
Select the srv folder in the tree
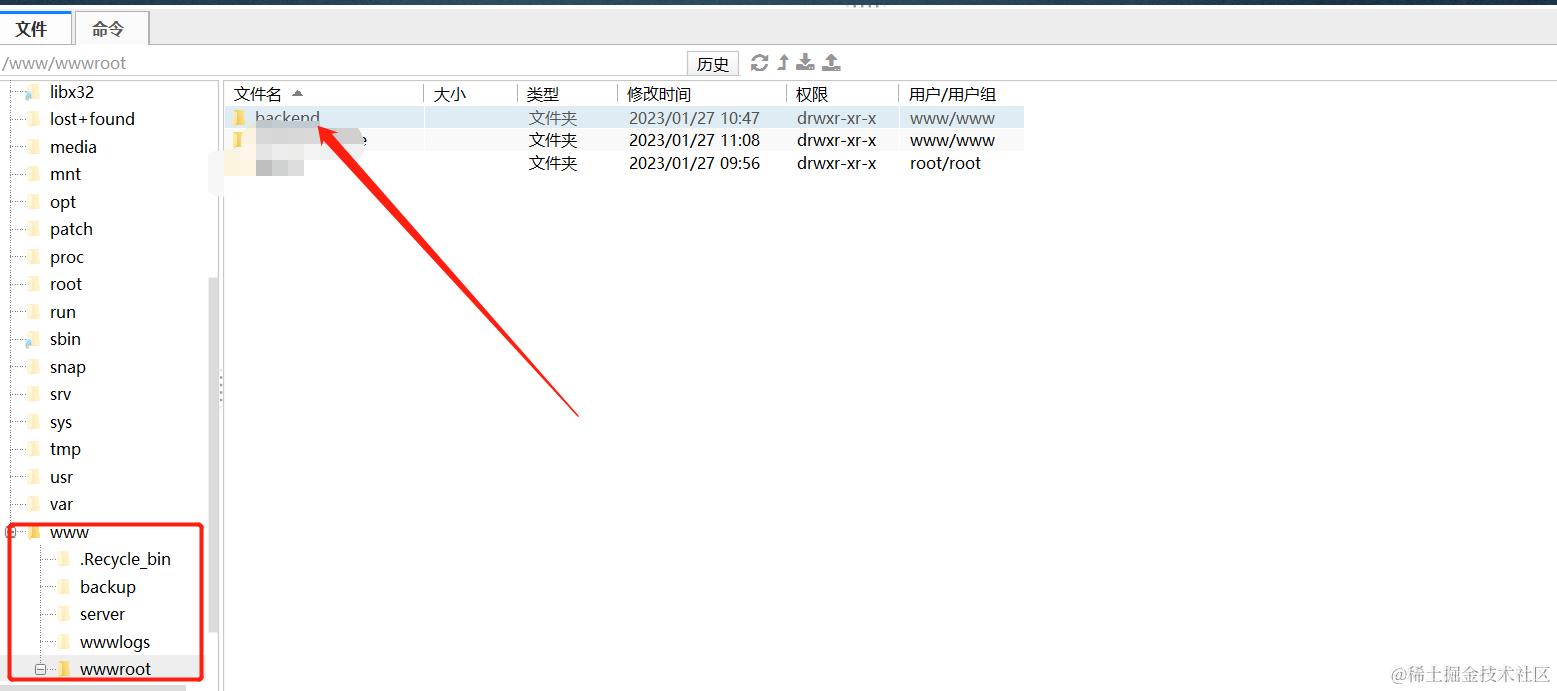61,394
